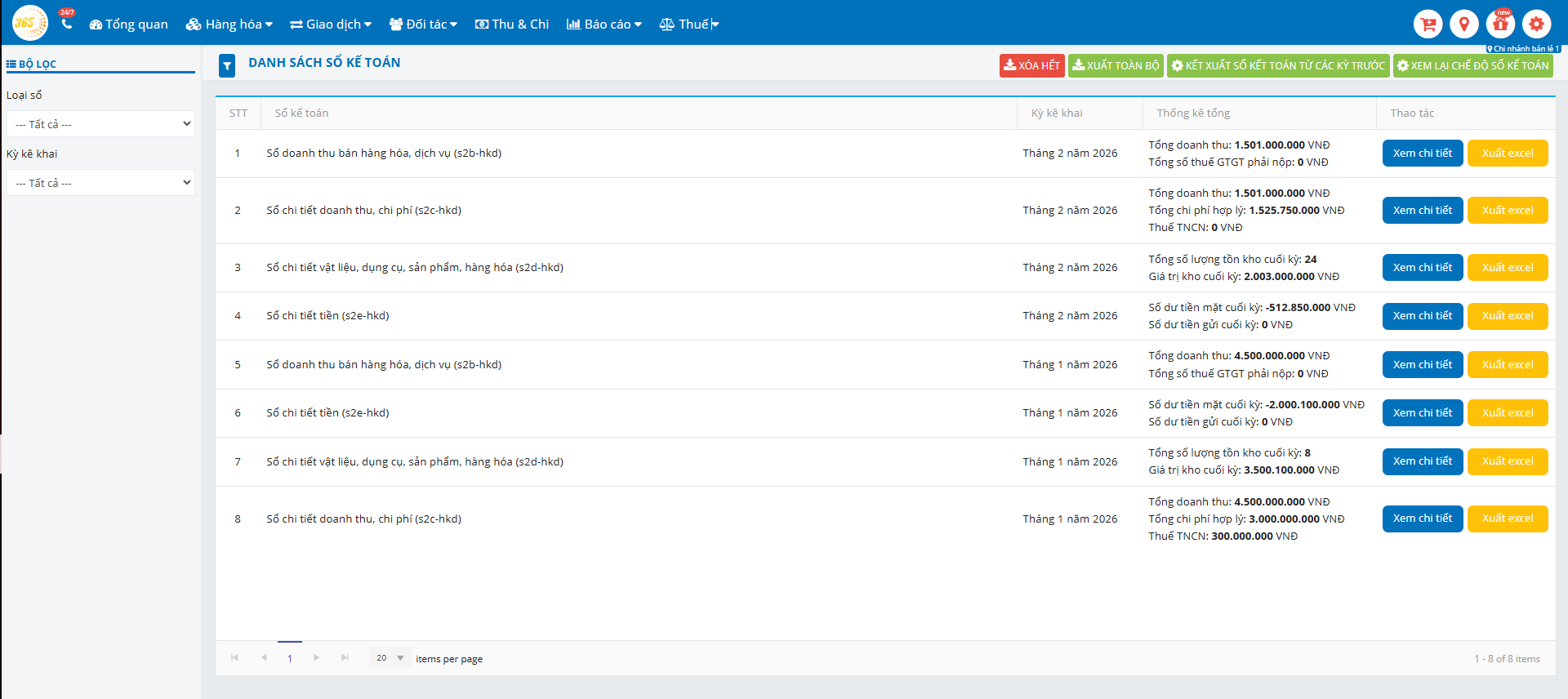The image size is (1568, 699).
Task: Go to last page arrow
Action: pos(345,658)
